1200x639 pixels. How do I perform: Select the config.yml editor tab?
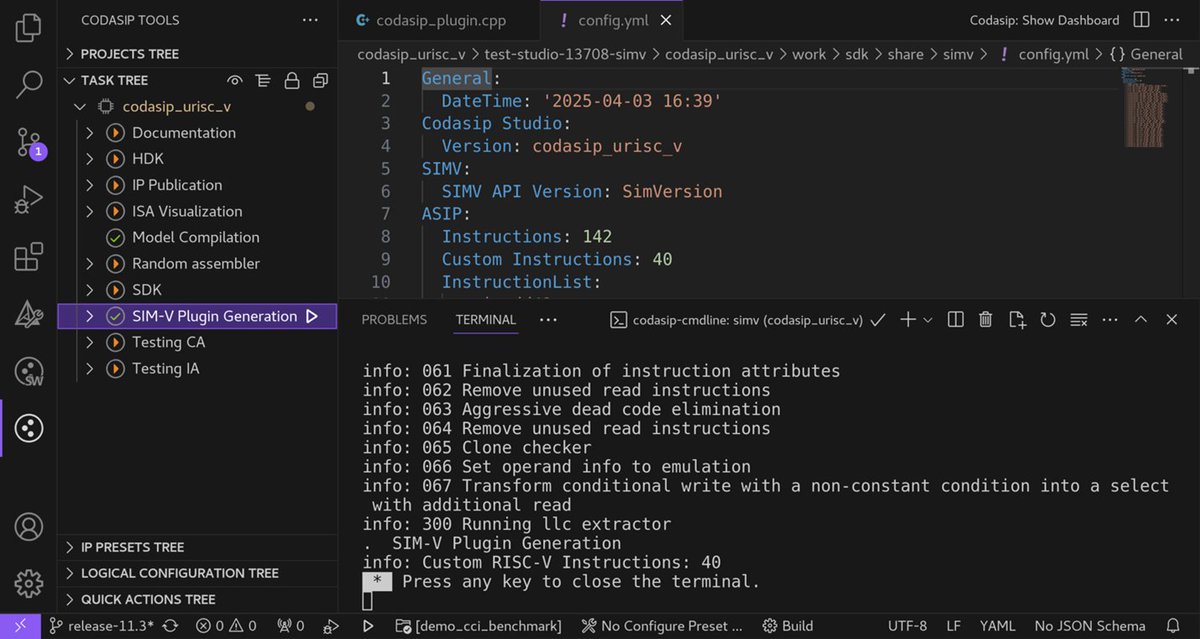click(612, 20)
